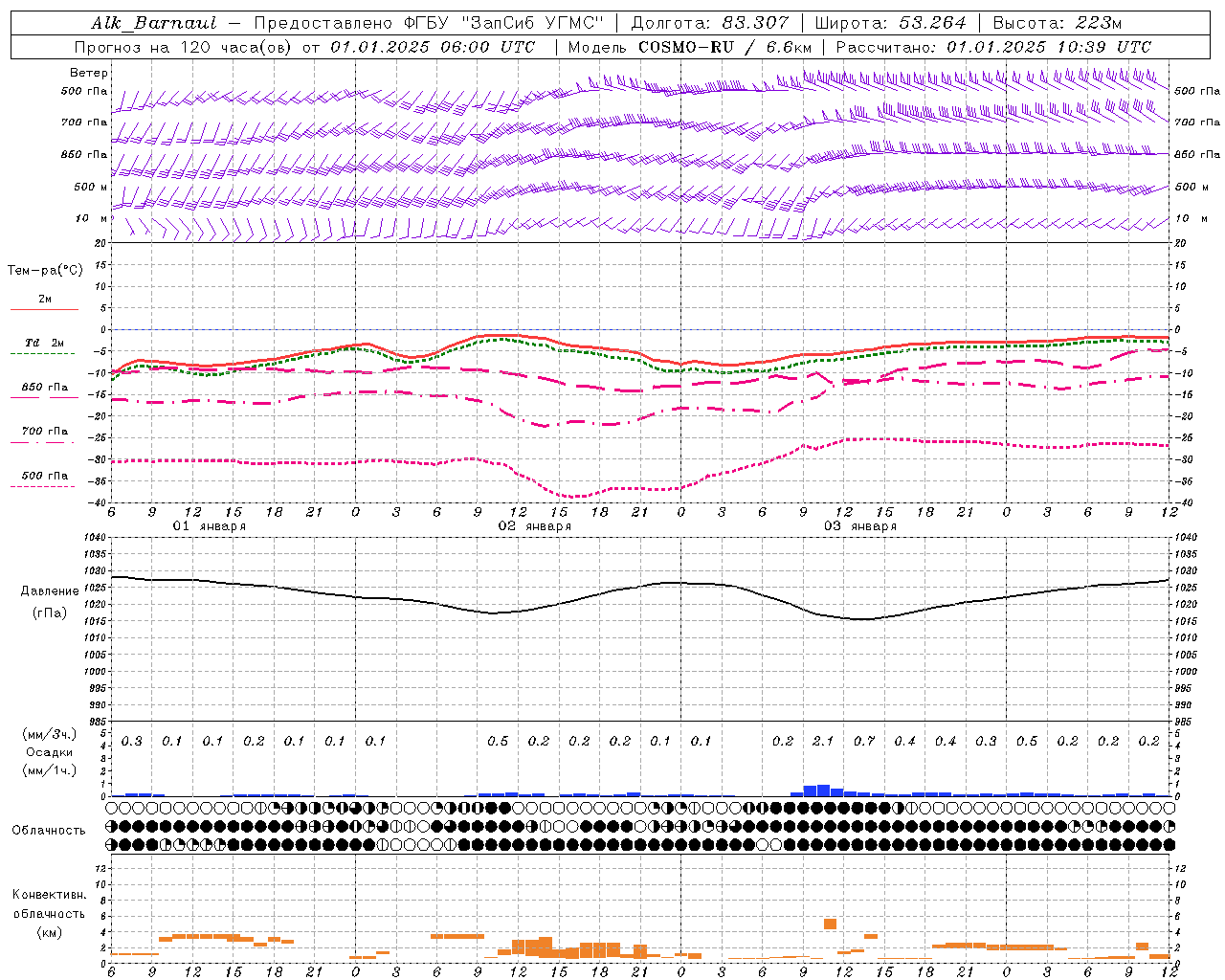Select the text "Широта: 53.264"
1225x980 pixels.
(x=890, y=23)
